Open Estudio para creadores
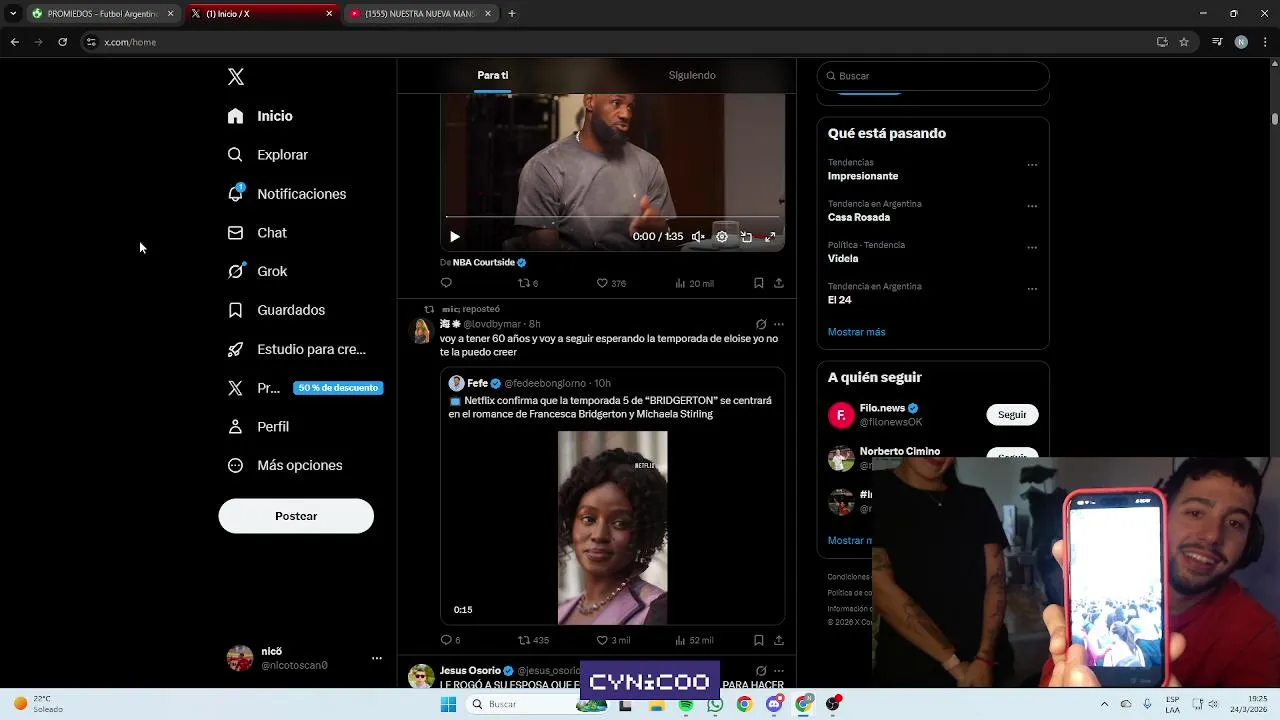 pyautogui.click(x=296, y=349)
